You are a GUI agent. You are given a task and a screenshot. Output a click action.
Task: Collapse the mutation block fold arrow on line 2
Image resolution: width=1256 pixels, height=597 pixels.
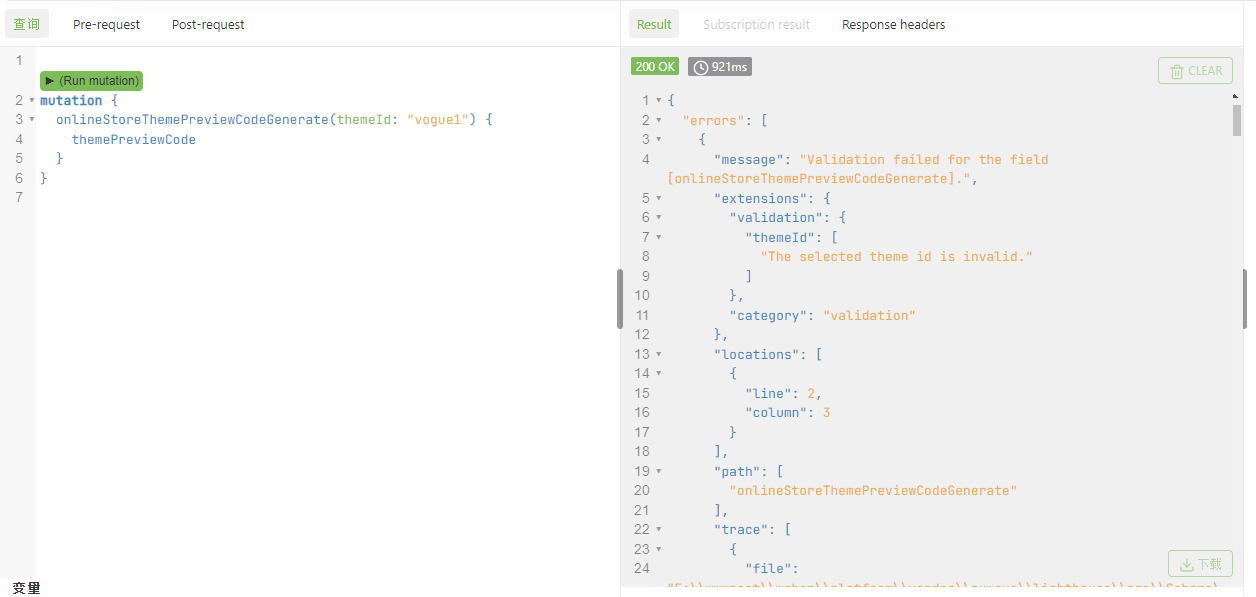click(31, 101)
